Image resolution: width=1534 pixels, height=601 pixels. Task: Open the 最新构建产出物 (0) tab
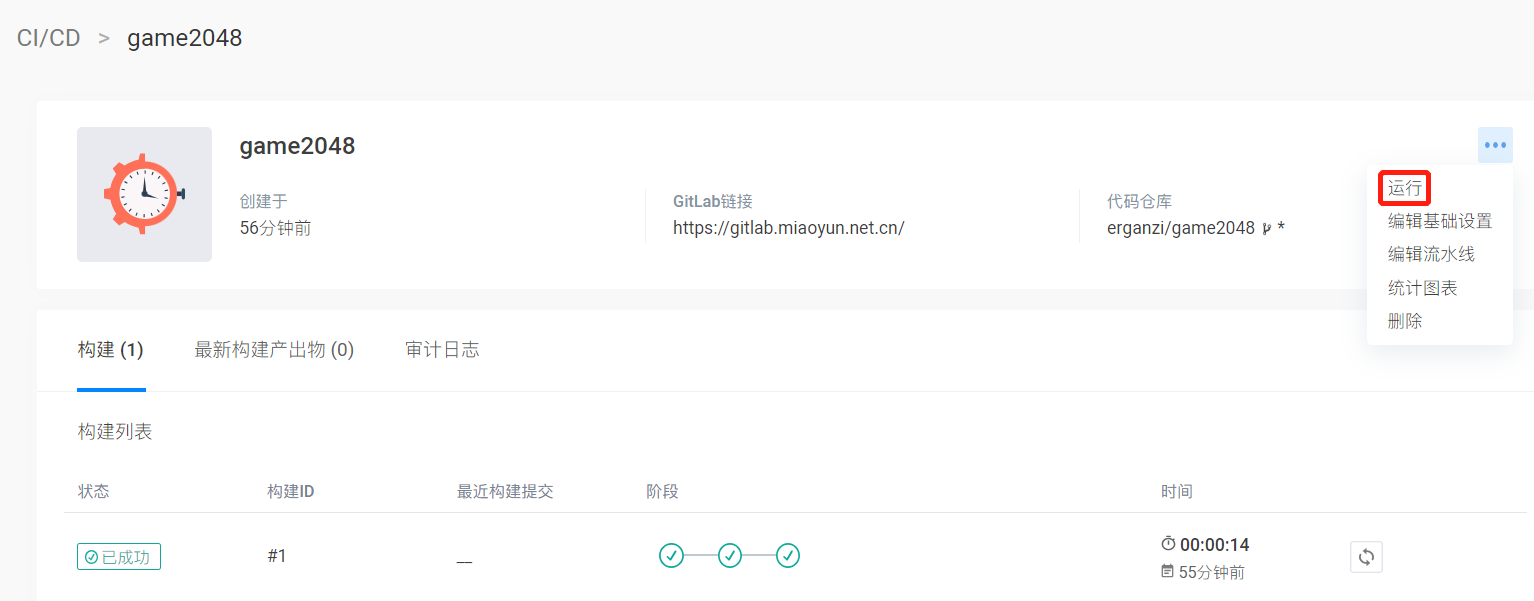(x=274, y=350)
